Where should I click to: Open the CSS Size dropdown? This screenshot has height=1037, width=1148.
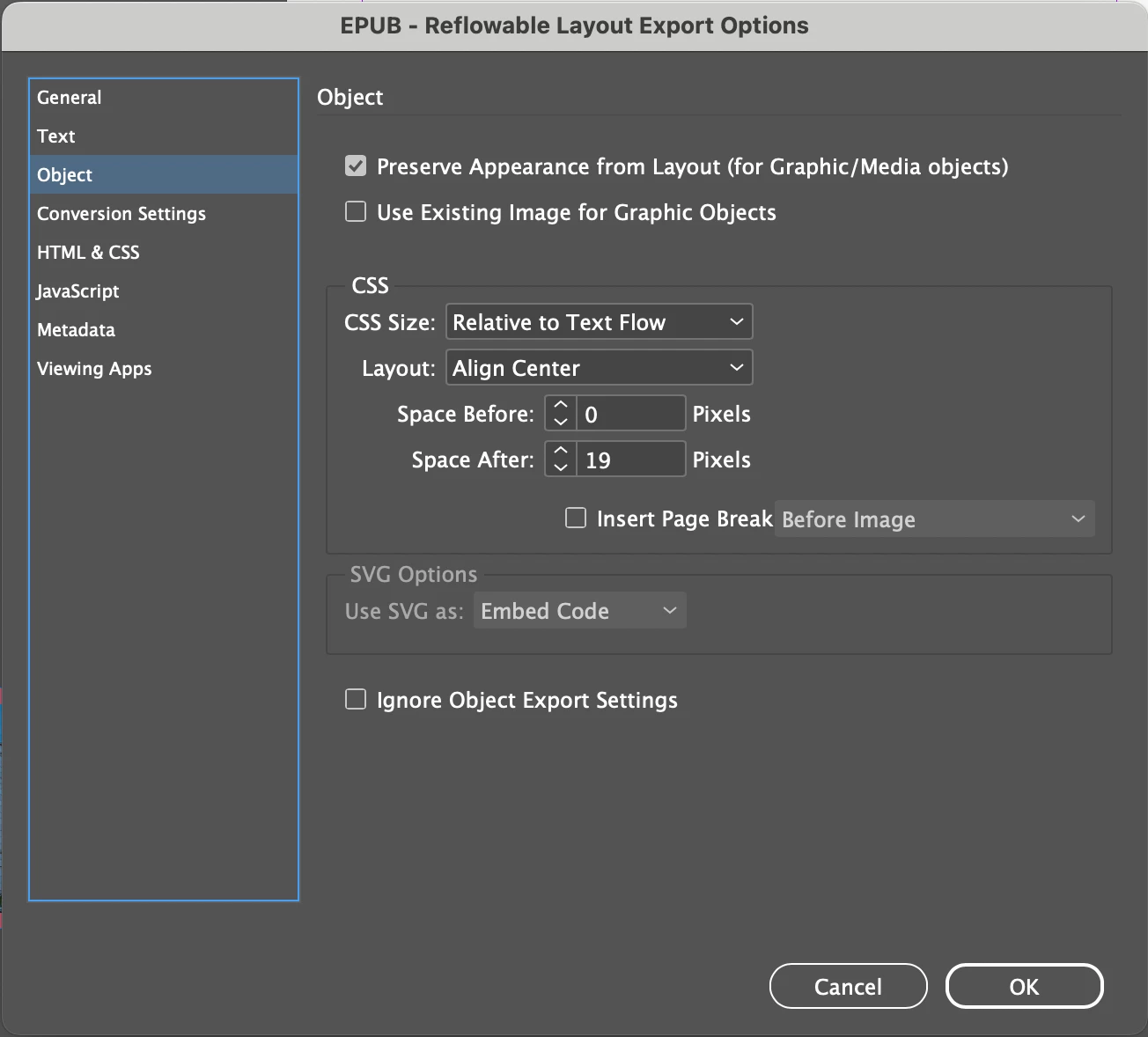click(x=600, y=322)
